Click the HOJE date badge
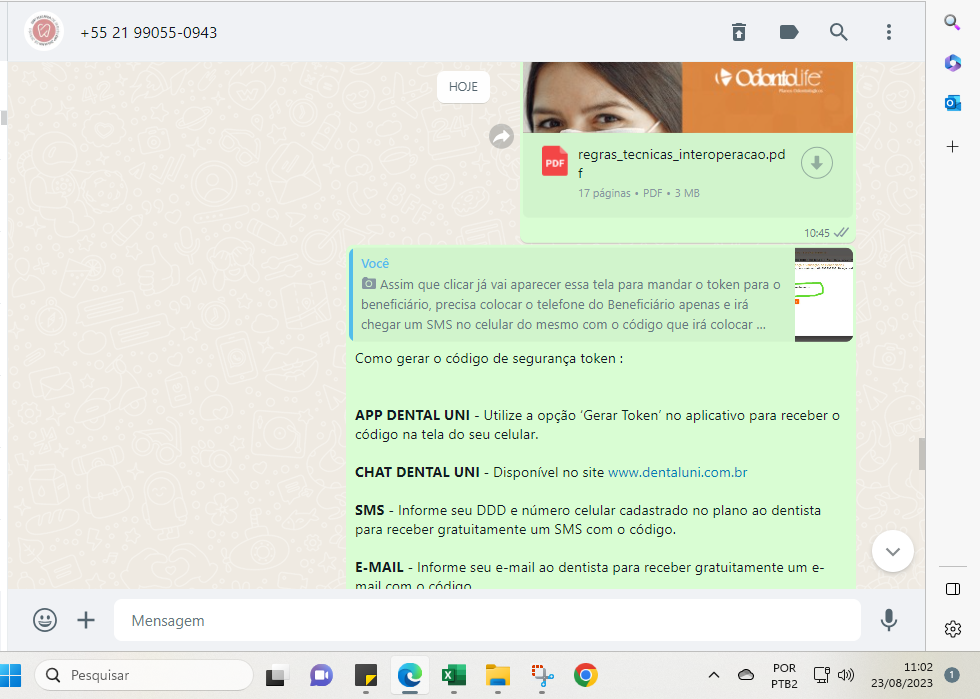This screenshot has height=699, width=980. tap(463, 87)
